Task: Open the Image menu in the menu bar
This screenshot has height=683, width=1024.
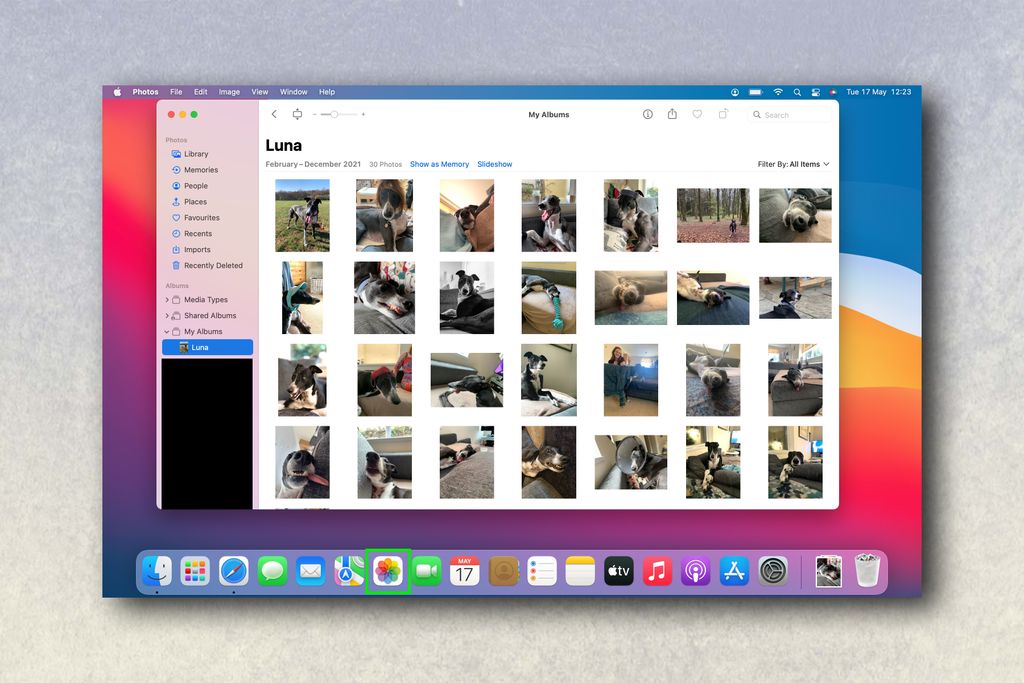Action: pos(229,91)
